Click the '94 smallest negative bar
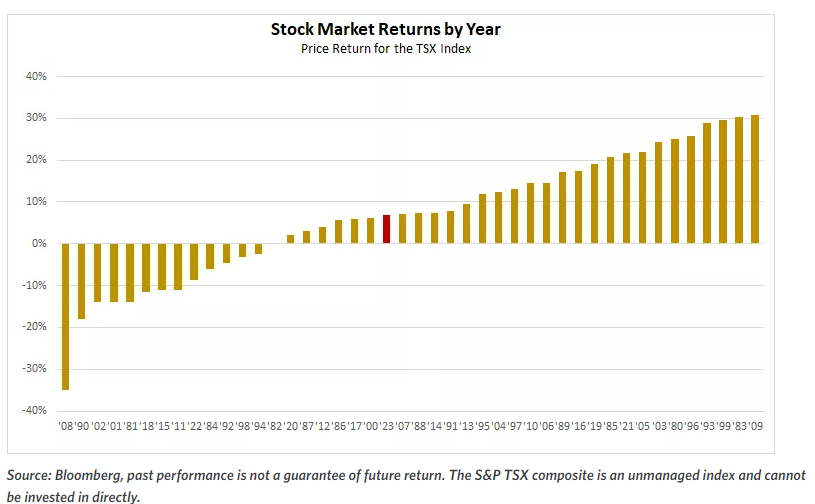 pyautogui.click(x=259, y=248)
